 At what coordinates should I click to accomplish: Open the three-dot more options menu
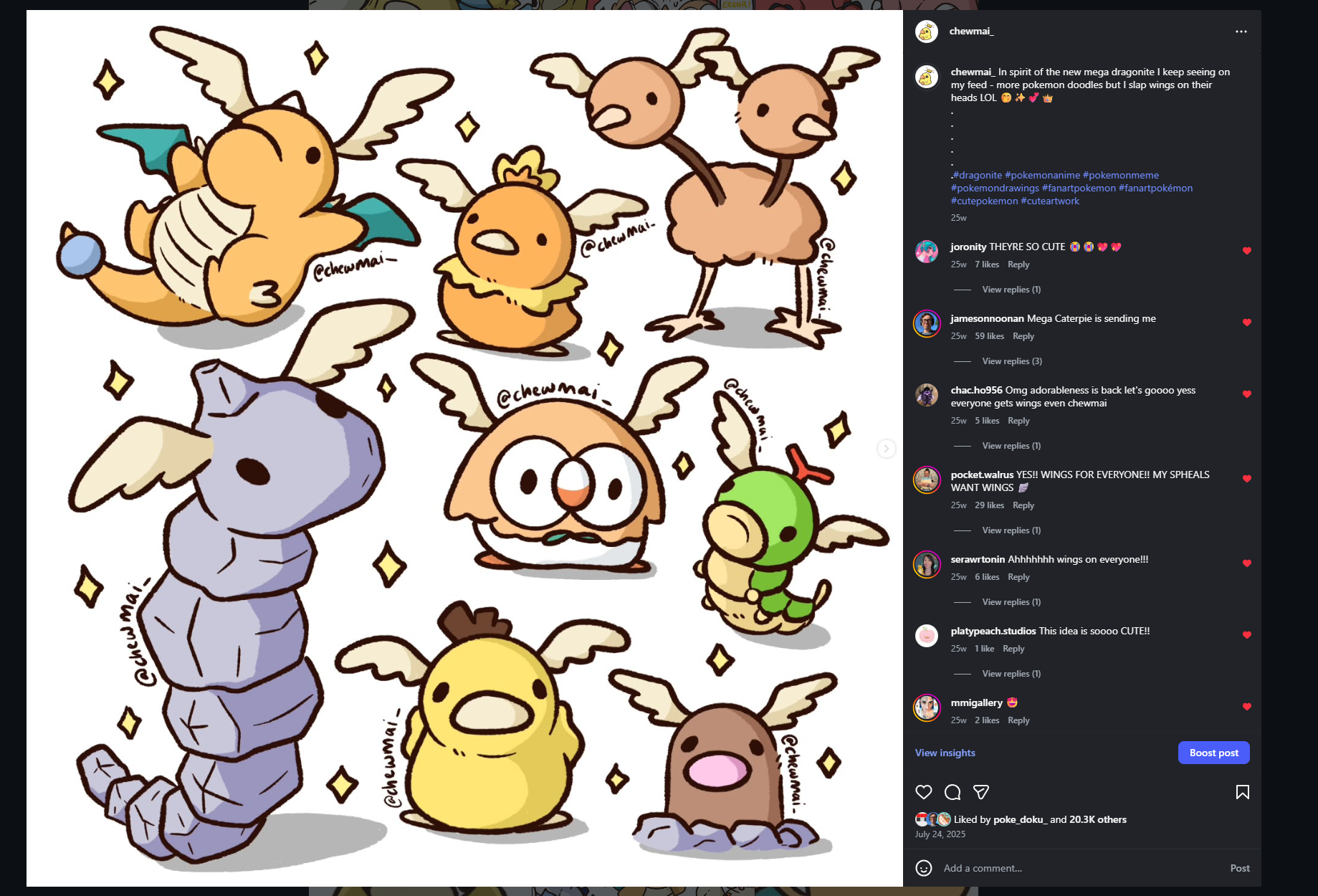click(x=1241, y=32)
